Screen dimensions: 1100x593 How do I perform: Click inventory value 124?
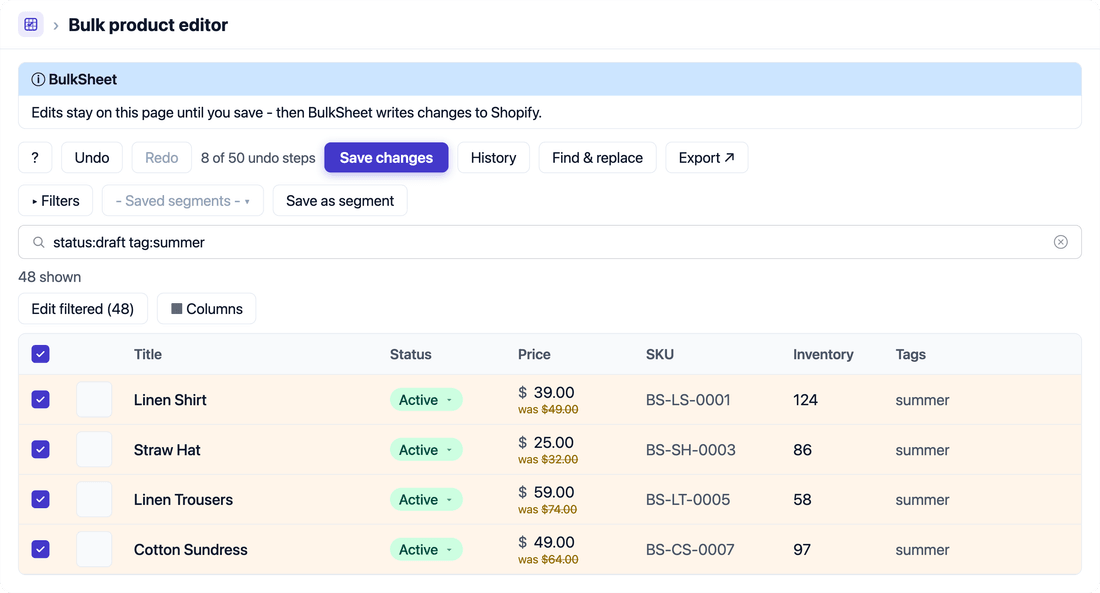805,400
